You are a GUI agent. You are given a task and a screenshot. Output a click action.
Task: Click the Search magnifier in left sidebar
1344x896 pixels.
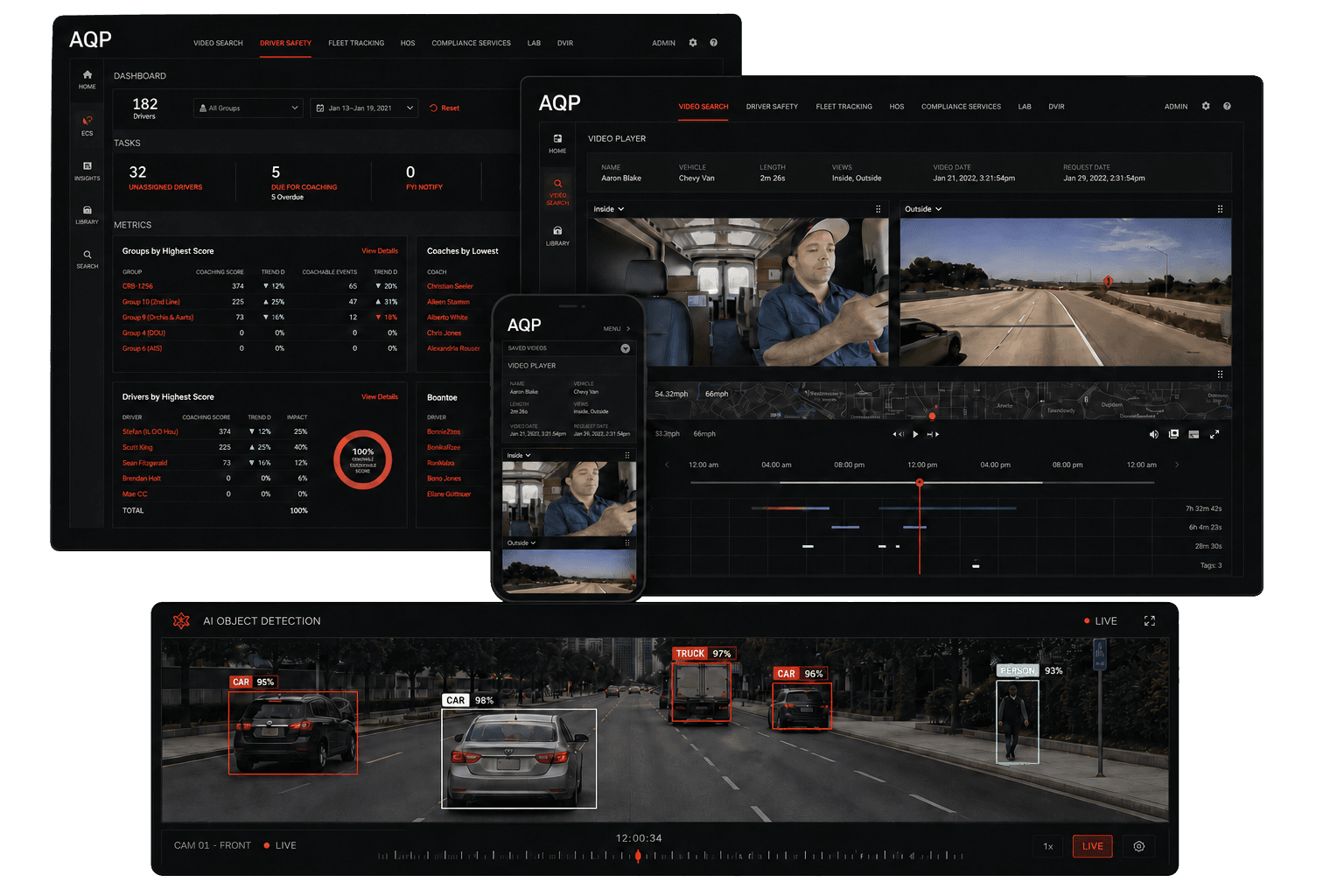point(87,259)
